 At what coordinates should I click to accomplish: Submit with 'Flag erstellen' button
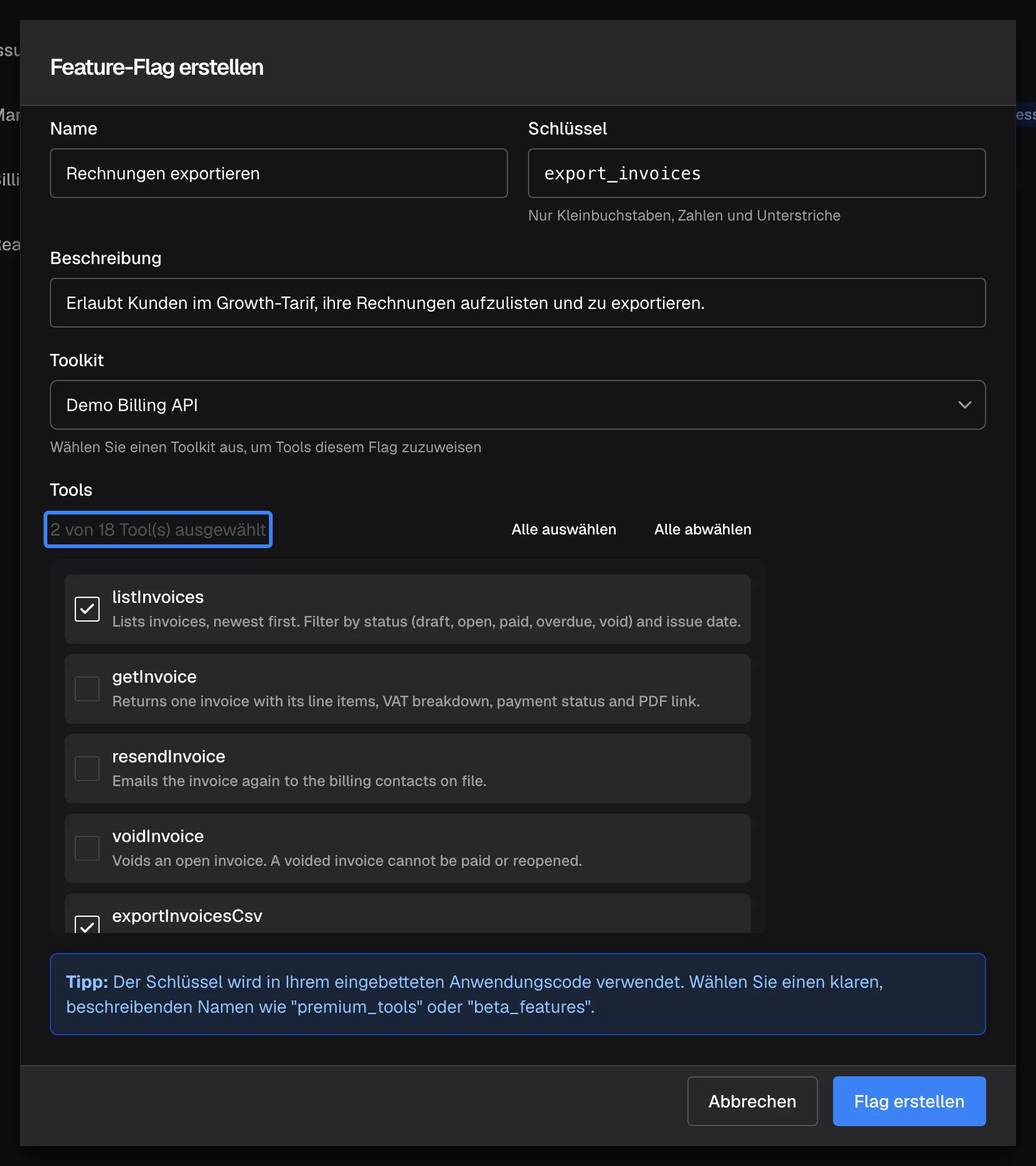[x=909, y=1101]
